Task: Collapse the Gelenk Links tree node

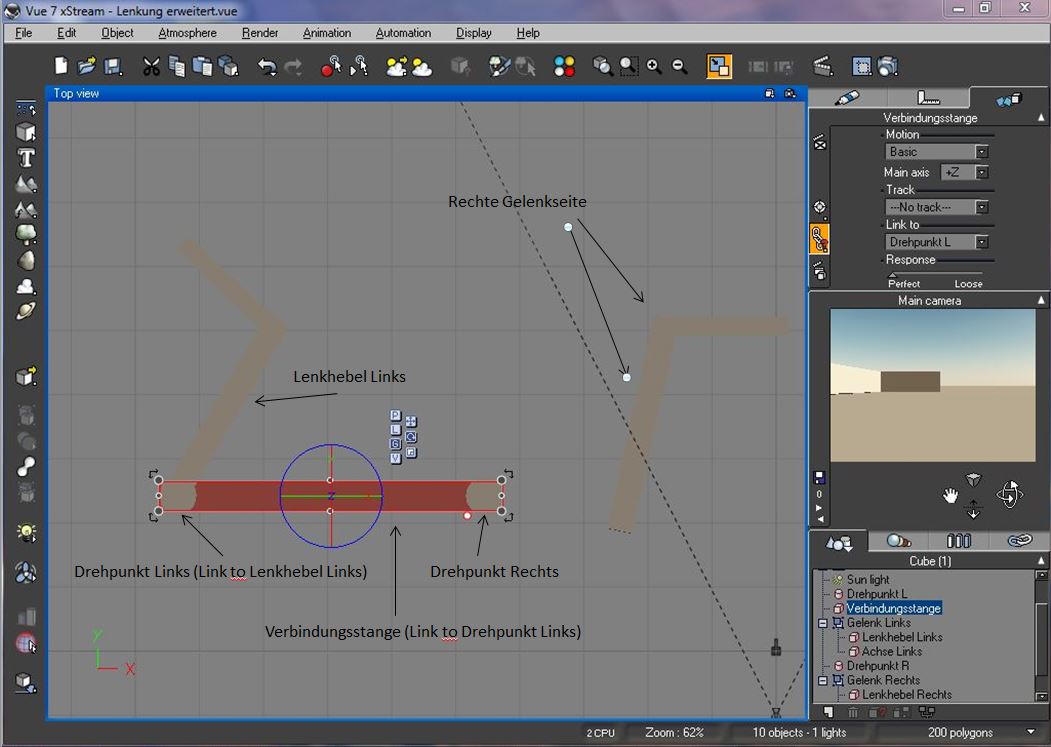Action: [x=823, y=623]
